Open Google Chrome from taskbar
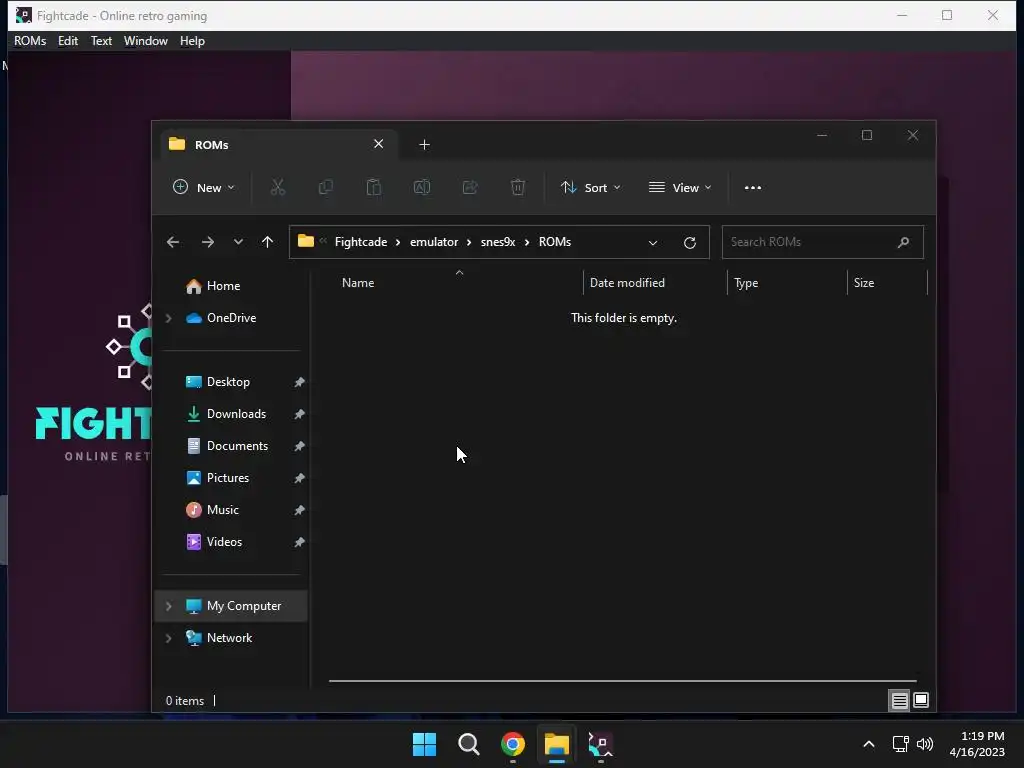 (513, 744)
